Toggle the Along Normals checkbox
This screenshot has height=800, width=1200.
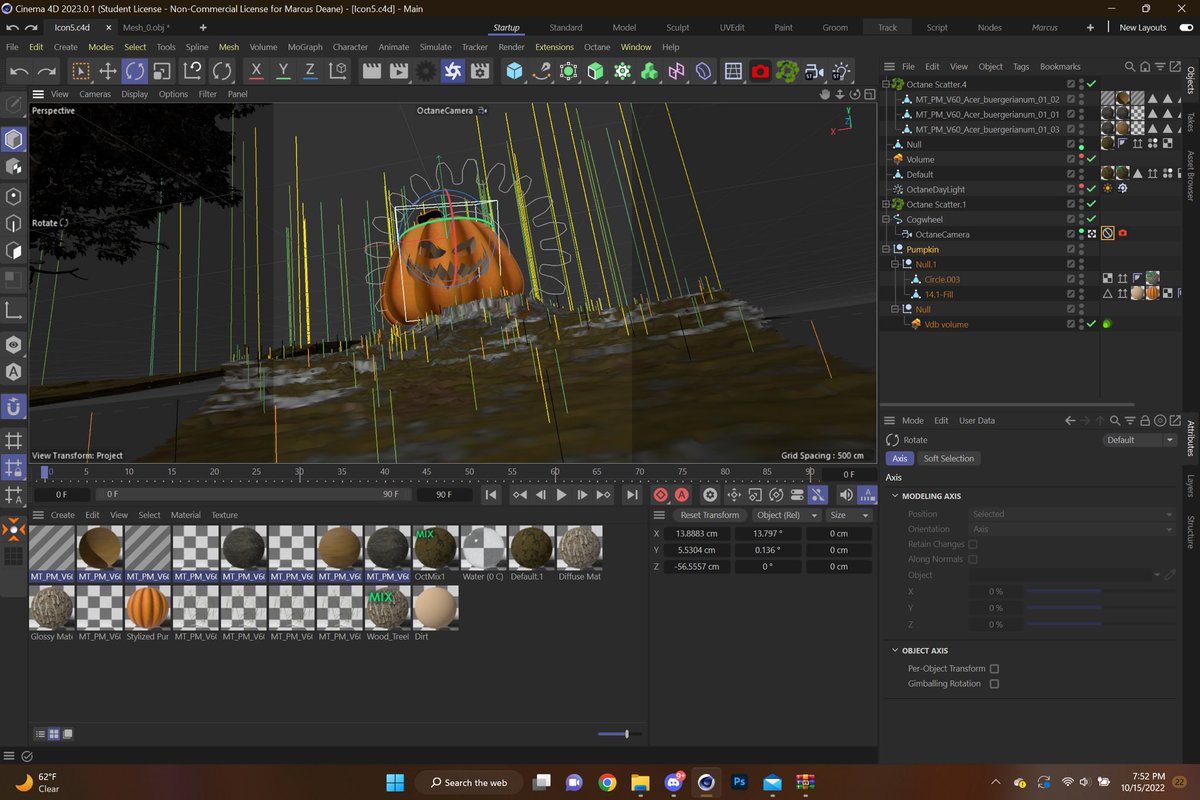coord(972,559)
